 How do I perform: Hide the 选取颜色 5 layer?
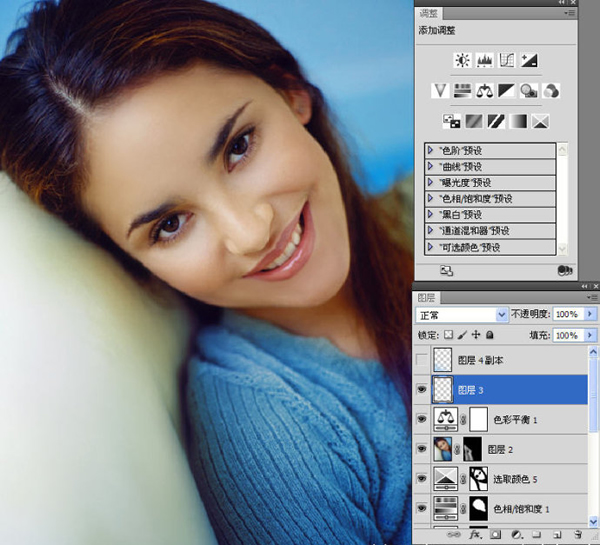coord(422,479)
